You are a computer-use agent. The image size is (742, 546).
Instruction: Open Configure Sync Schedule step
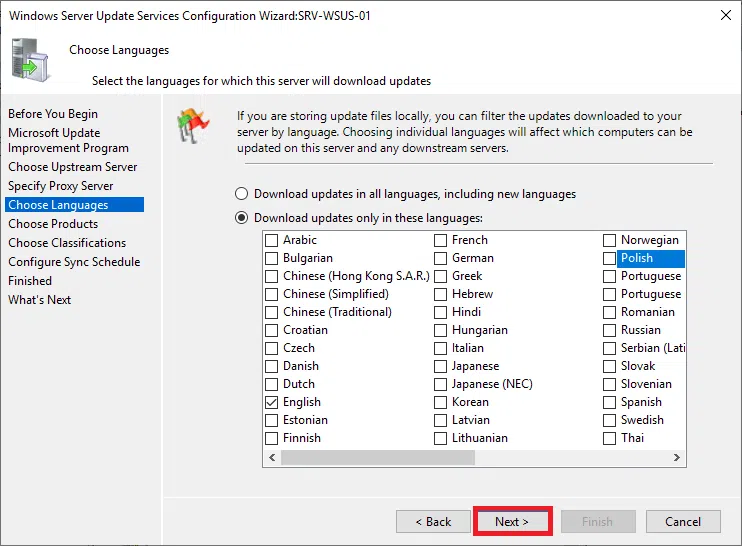pyautogui.click(x=74, y=262)
